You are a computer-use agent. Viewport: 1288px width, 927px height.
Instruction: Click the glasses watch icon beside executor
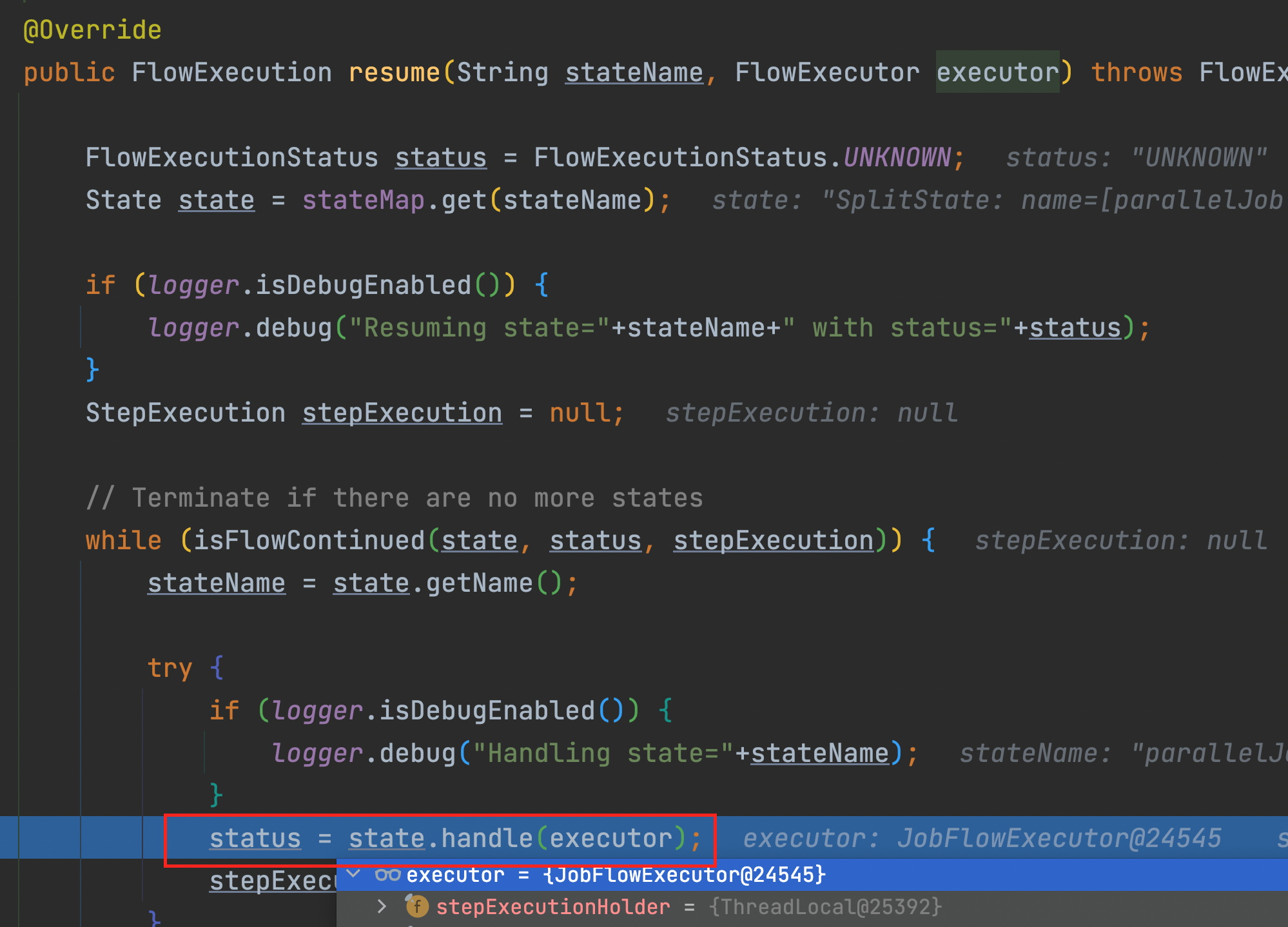pos(387,875)
